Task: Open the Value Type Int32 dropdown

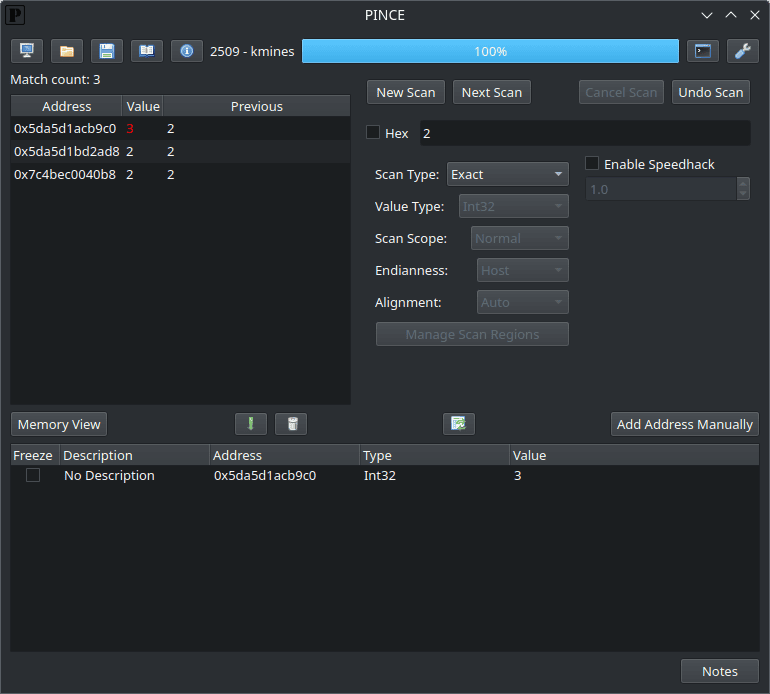Action: 513,206
